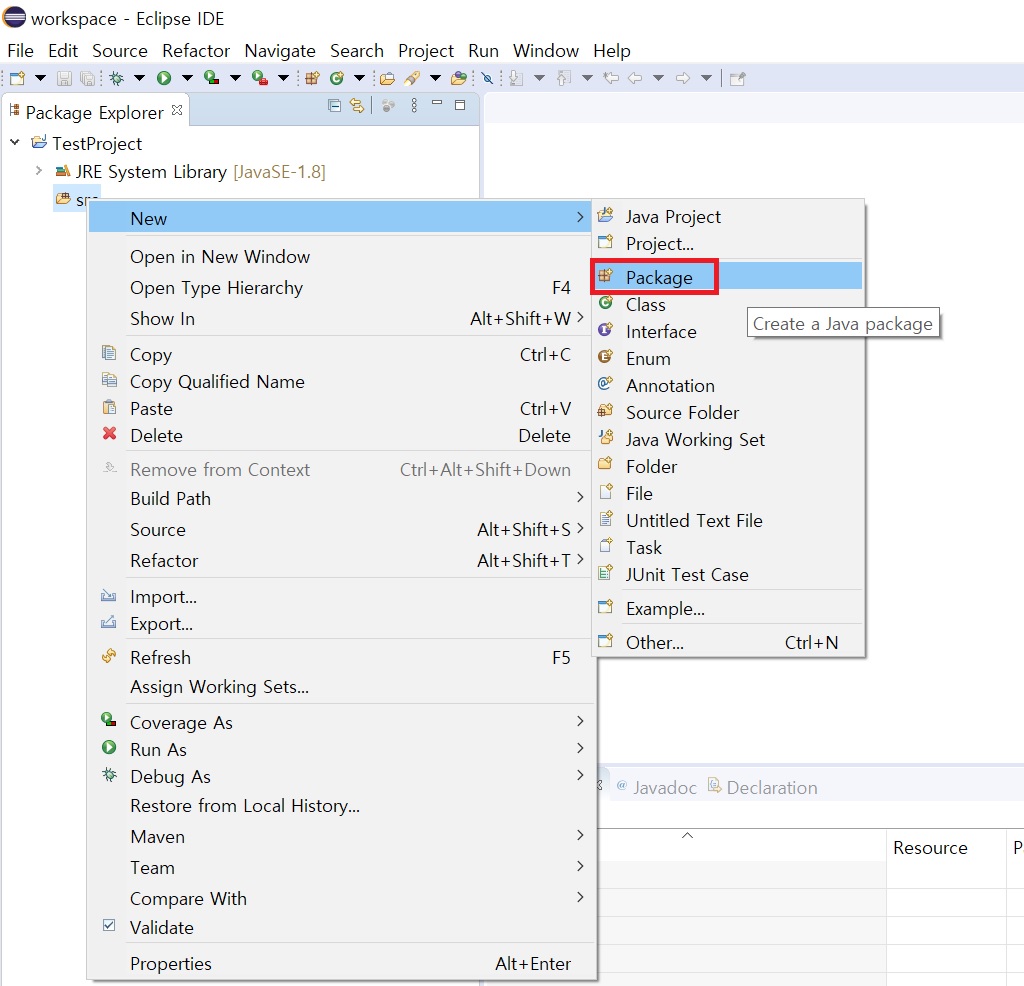Screen dimensions: 1024x986
Task: Close the Package Explorer tab
Action: [177, 110]
